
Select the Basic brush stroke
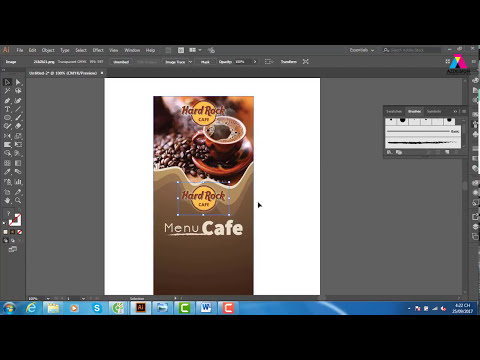tap(423, 131)
